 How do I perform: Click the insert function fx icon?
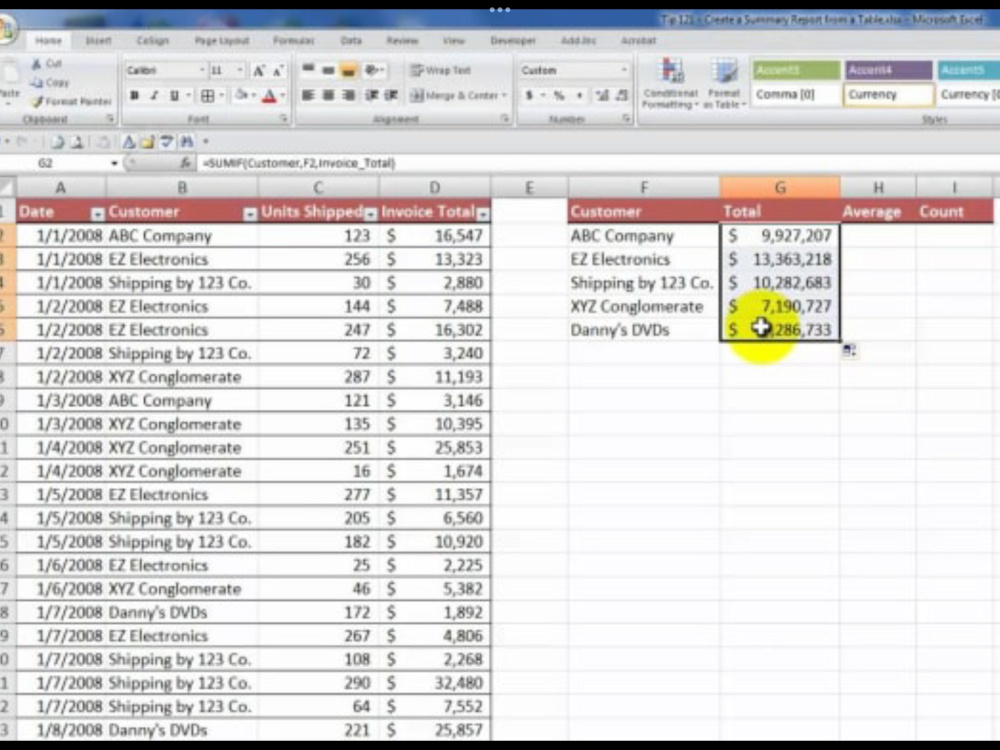pos(186,163)
